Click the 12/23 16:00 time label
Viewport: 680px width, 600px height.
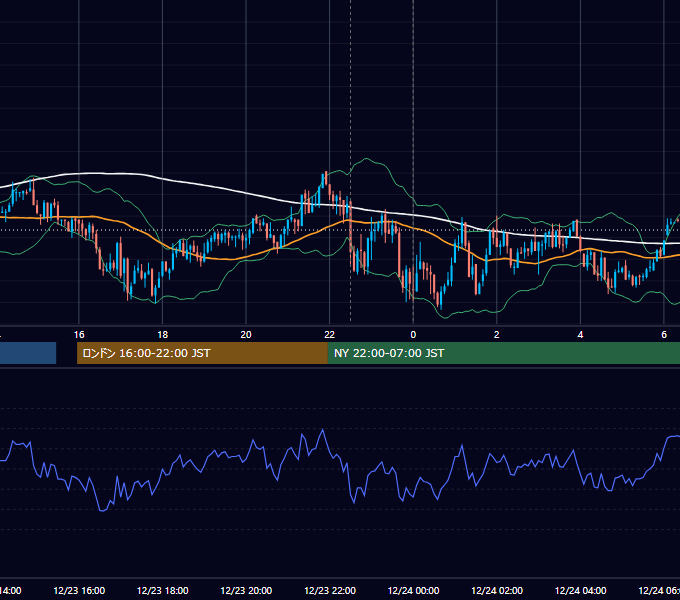tap(79, 590)
